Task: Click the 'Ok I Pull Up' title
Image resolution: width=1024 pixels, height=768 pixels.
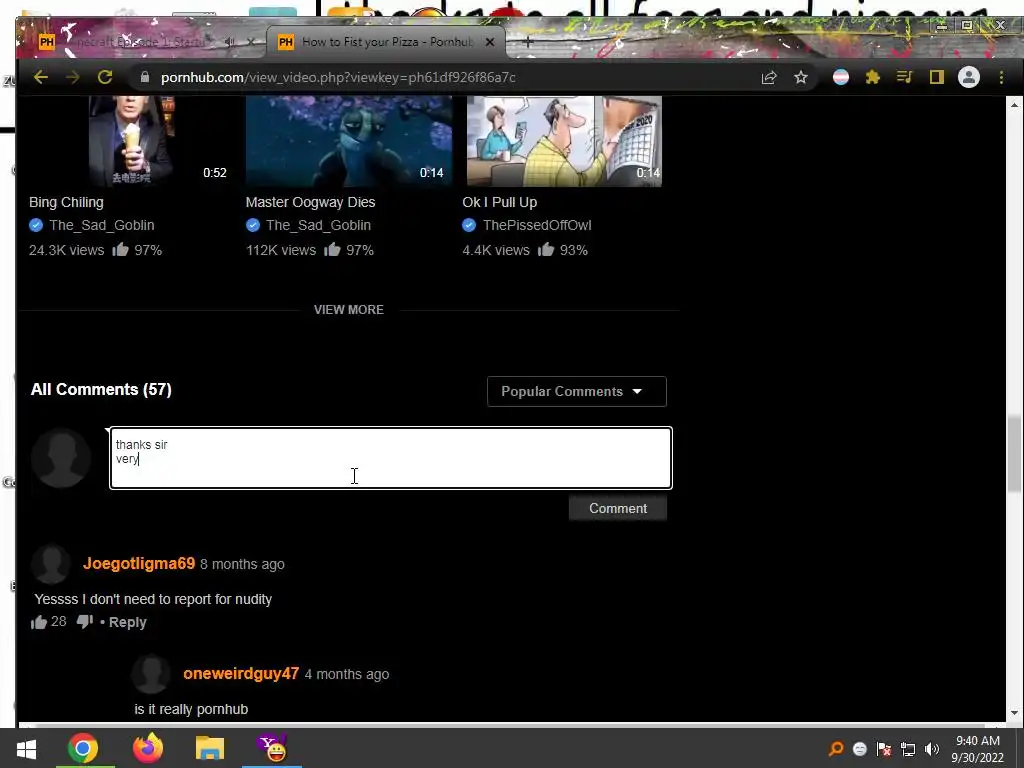Action: click(500, 202)
